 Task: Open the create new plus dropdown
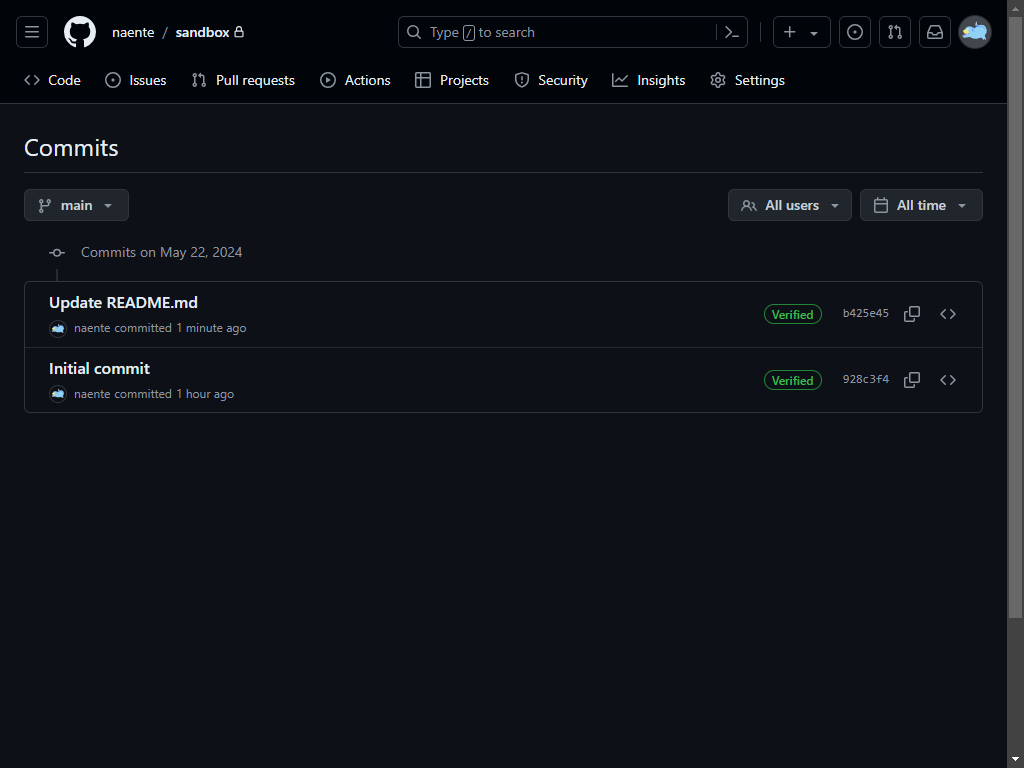(x=800, y=32)
